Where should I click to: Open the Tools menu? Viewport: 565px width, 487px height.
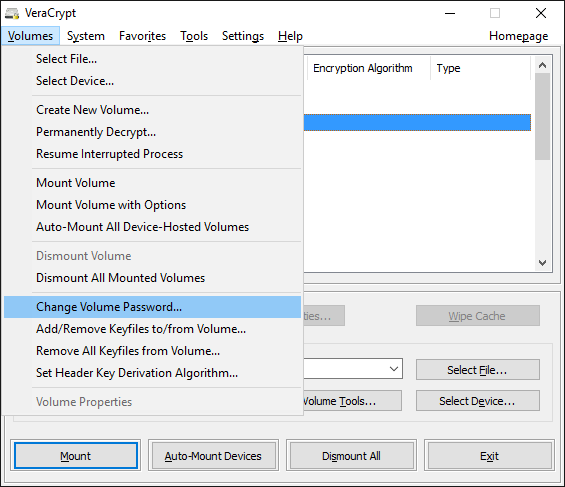coord(194,36)
